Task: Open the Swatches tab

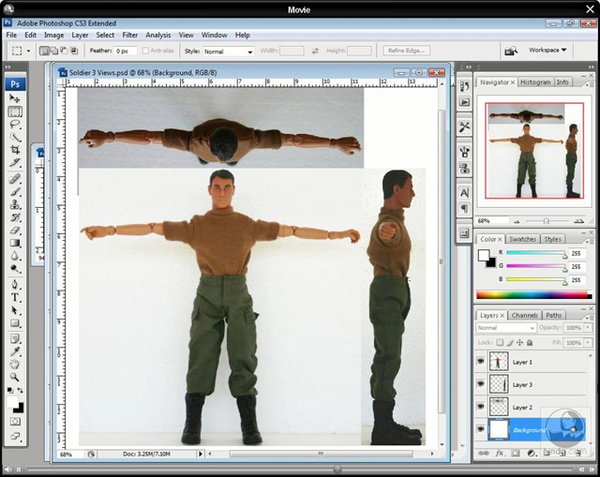Action: pyautogui.click(x=522, y=239)
